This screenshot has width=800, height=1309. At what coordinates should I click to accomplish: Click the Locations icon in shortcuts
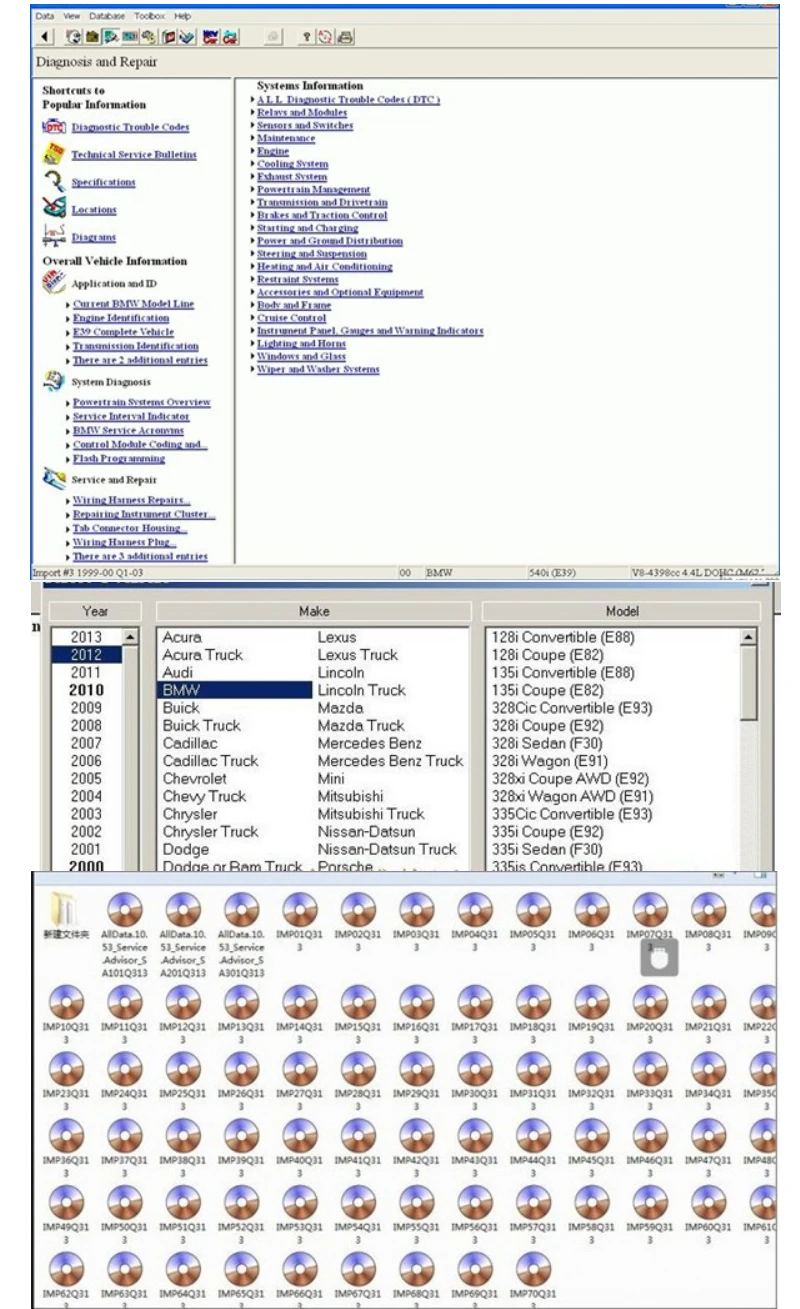[x=55, y=209]
